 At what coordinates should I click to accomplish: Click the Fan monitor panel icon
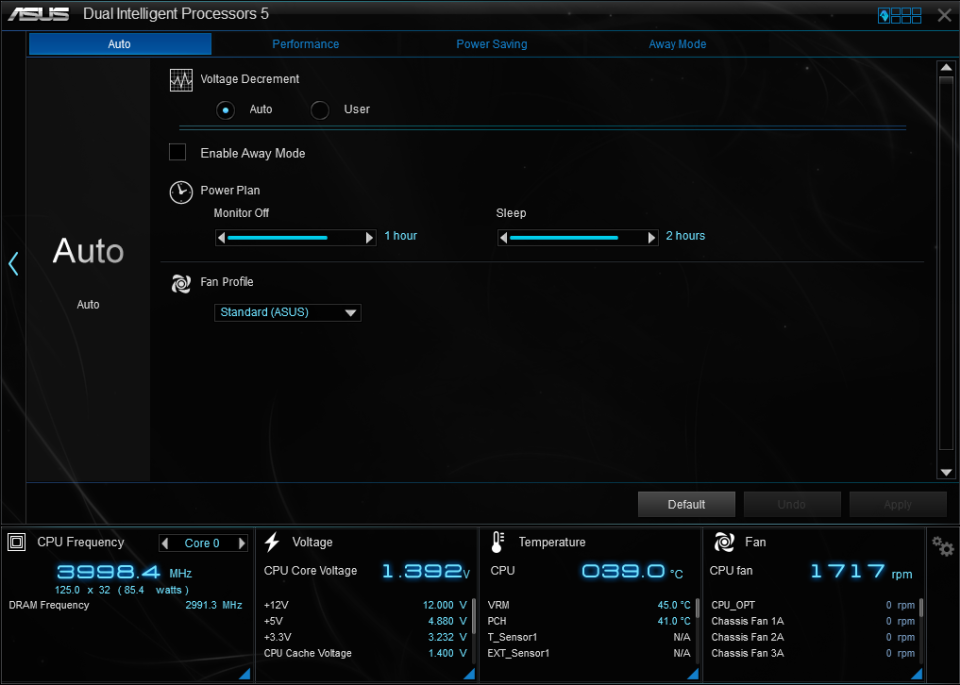[724, 542]
